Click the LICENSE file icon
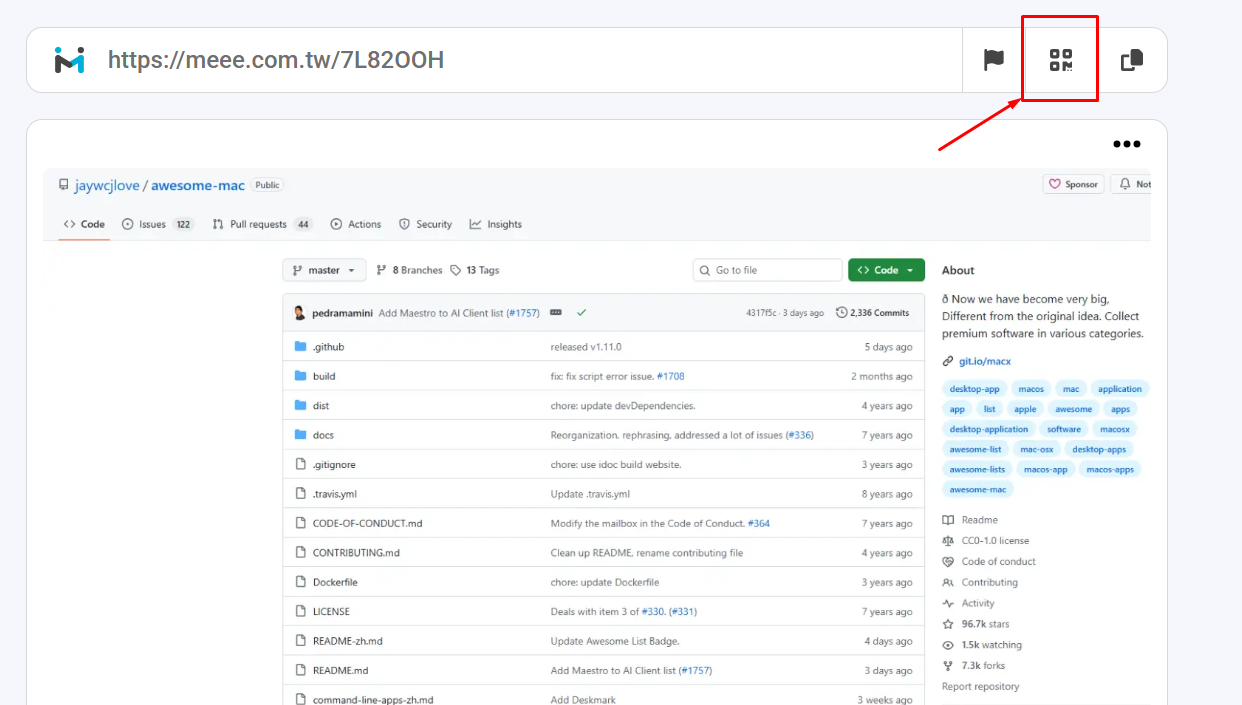1242x705 pixels. (300, 611)
